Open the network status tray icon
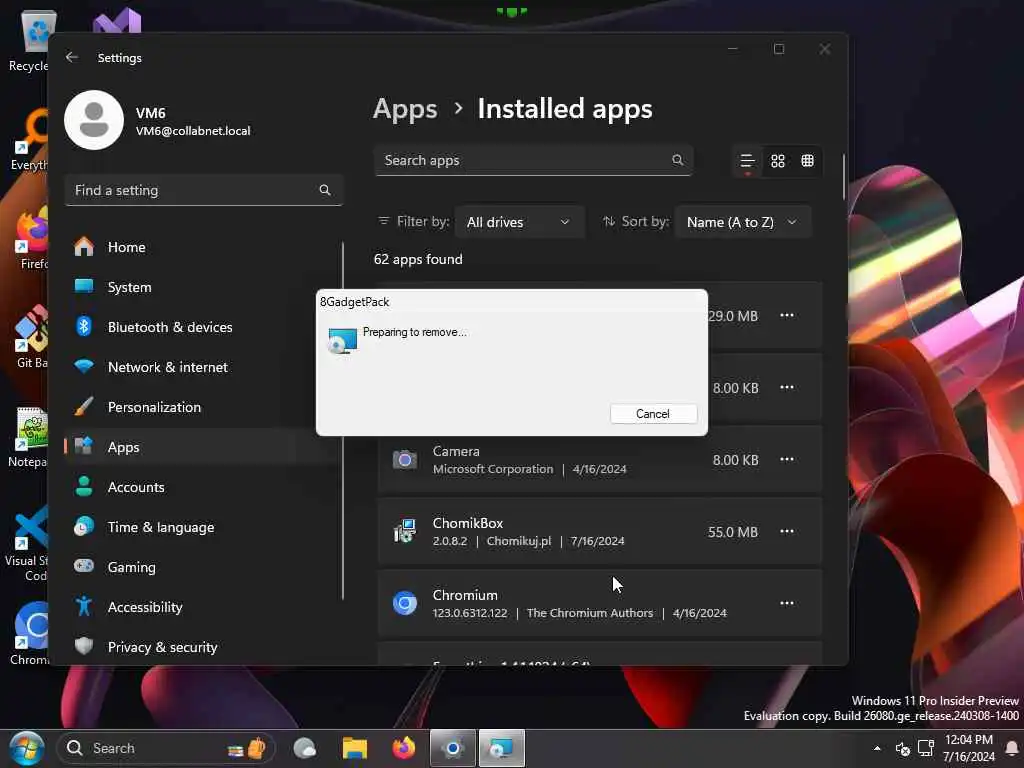Viewport: 1024px width, 768px height. (925, 748)
